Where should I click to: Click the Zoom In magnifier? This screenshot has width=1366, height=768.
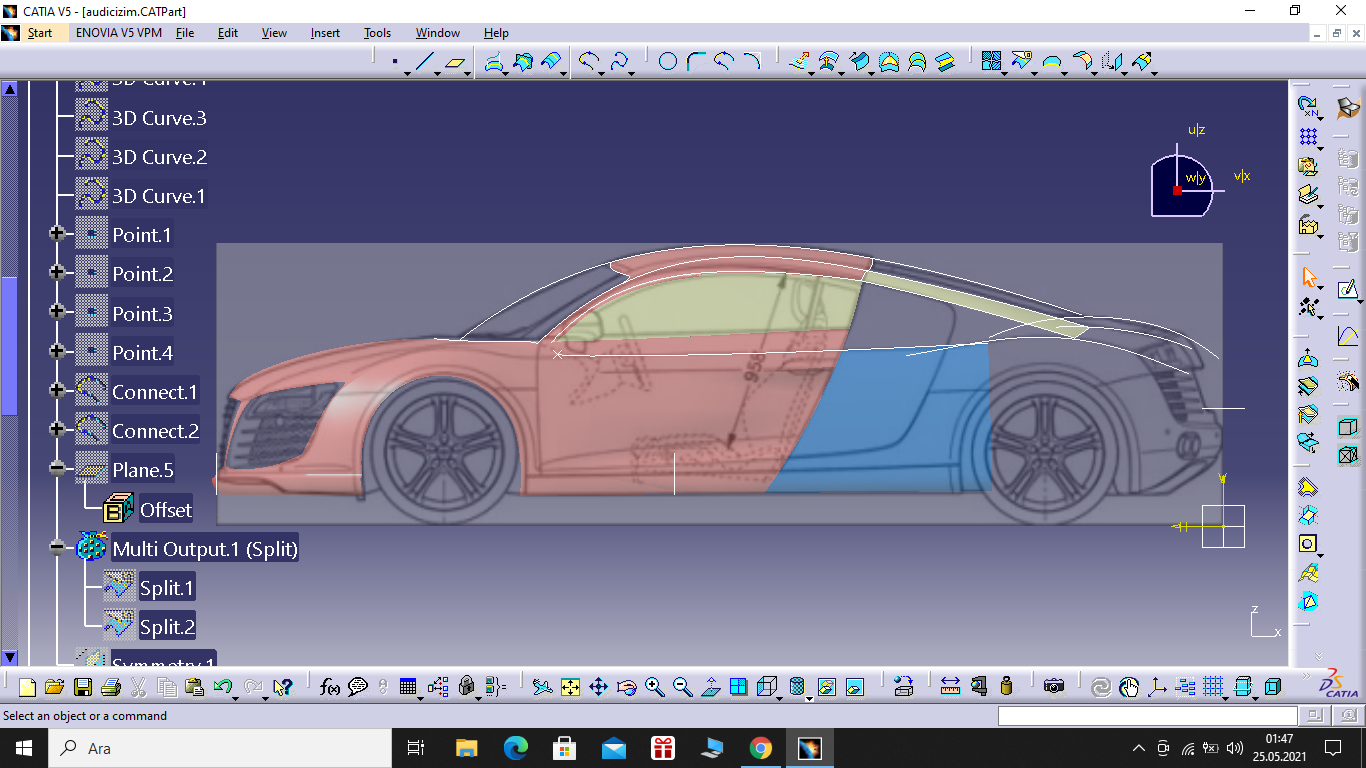point(654,687)
